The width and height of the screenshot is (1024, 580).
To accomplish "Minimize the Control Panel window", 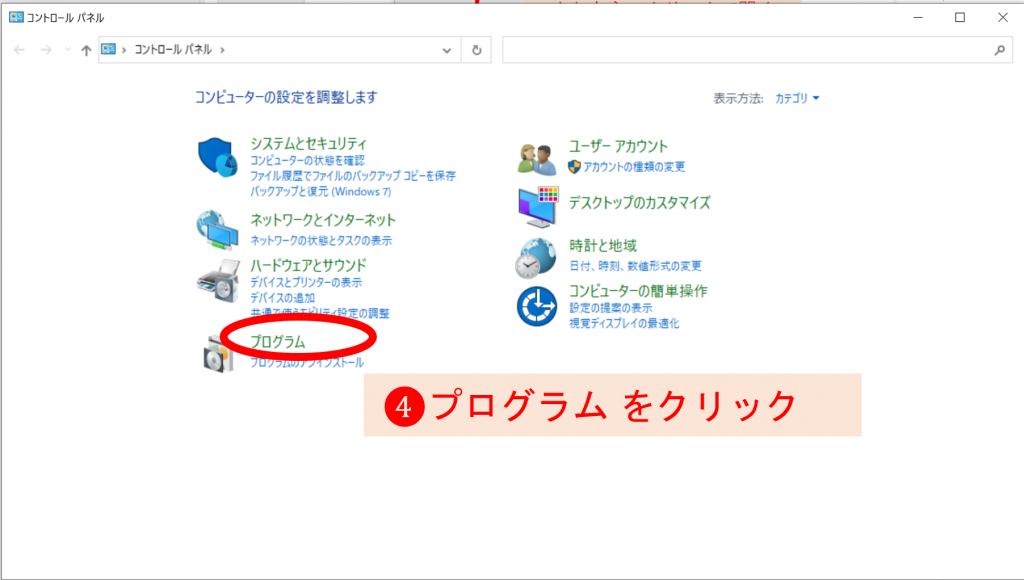I will (918, 18).
